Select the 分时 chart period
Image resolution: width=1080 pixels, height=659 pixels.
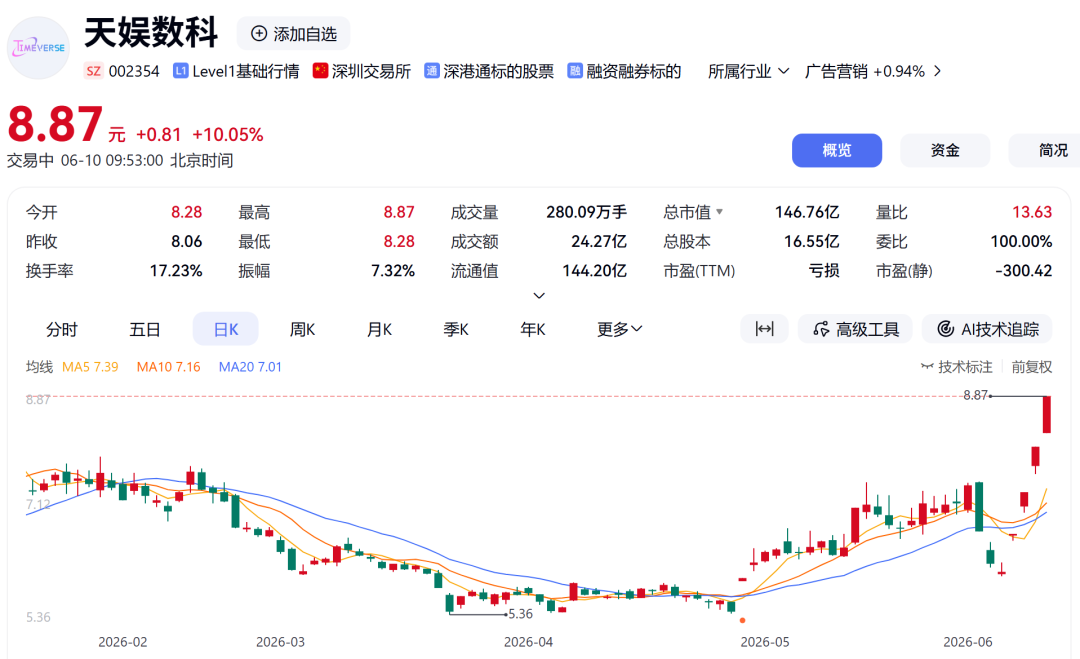coord(61,329)
